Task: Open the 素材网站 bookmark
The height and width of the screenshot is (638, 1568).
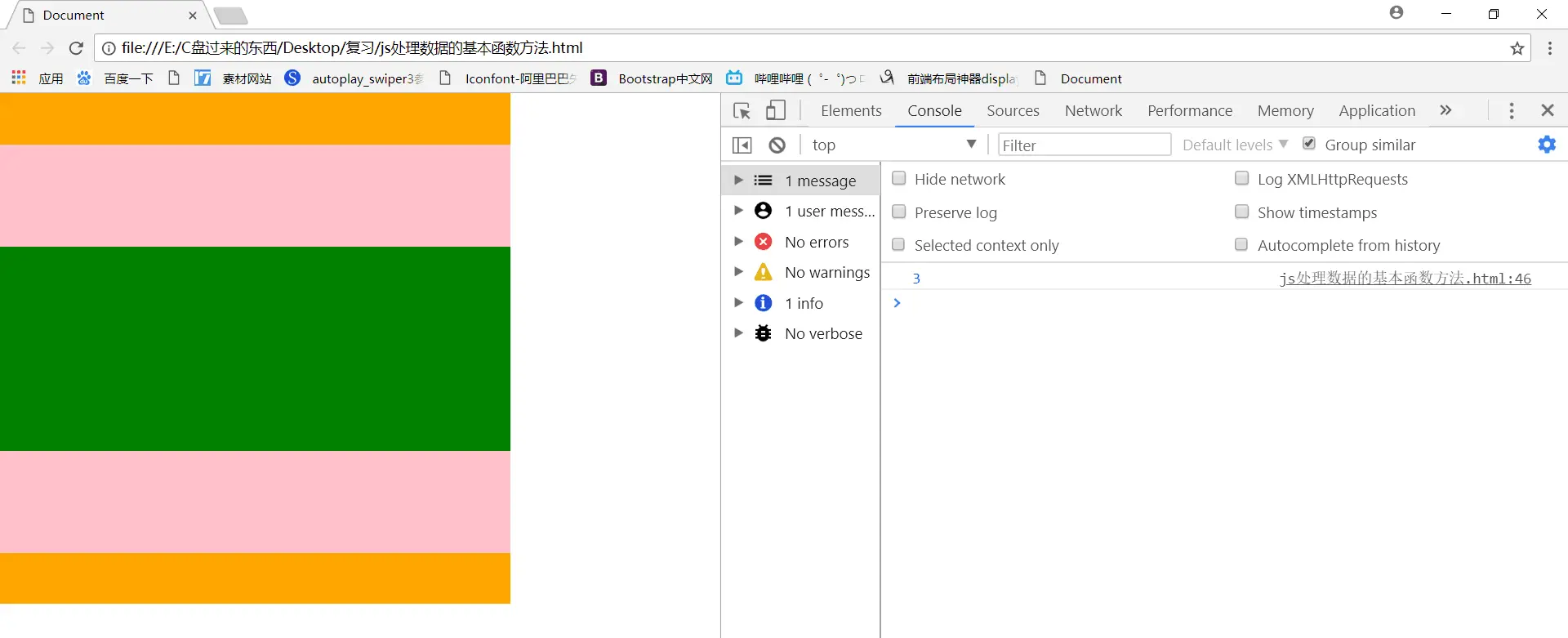Action: click(x=233, y=78)
